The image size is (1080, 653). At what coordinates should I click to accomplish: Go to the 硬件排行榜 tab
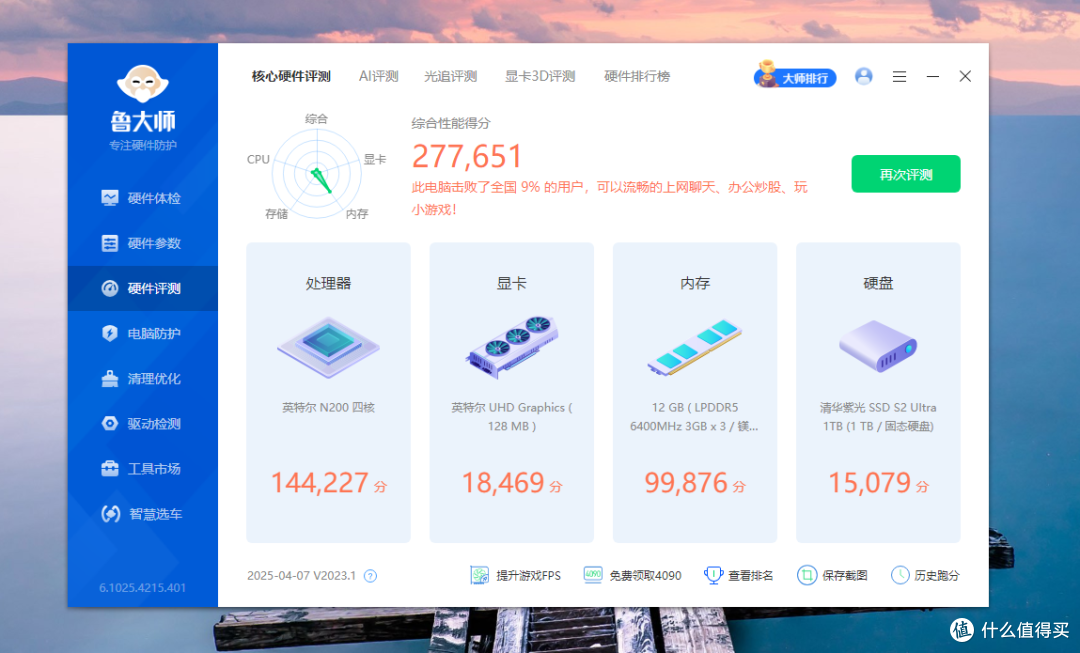[x=637, y=76]
